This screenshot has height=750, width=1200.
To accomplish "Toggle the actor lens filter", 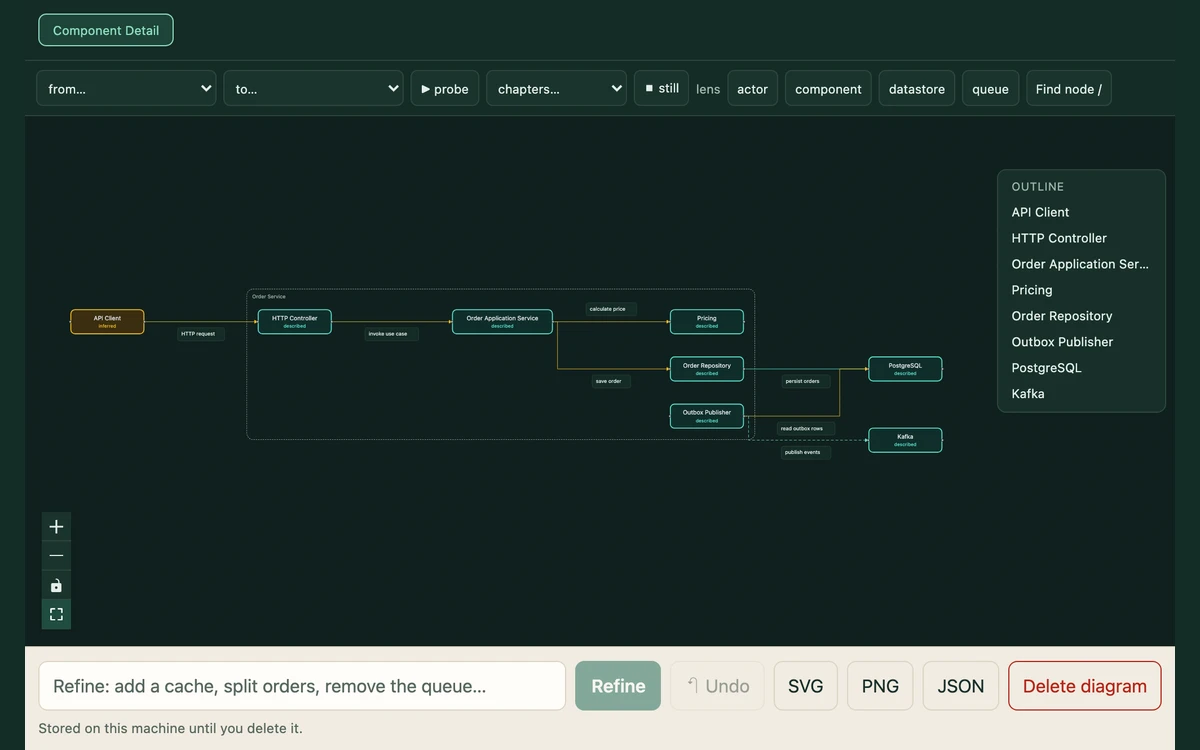I will pos(752,88).
